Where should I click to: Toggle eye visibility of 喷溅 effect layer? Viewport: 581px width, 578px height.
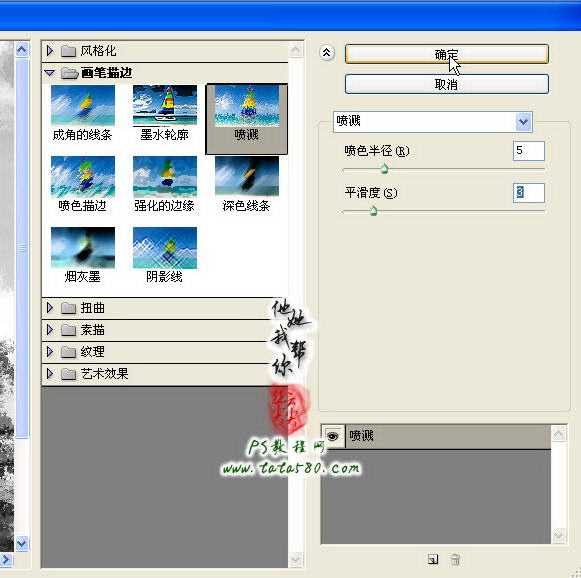click(333, 436)
